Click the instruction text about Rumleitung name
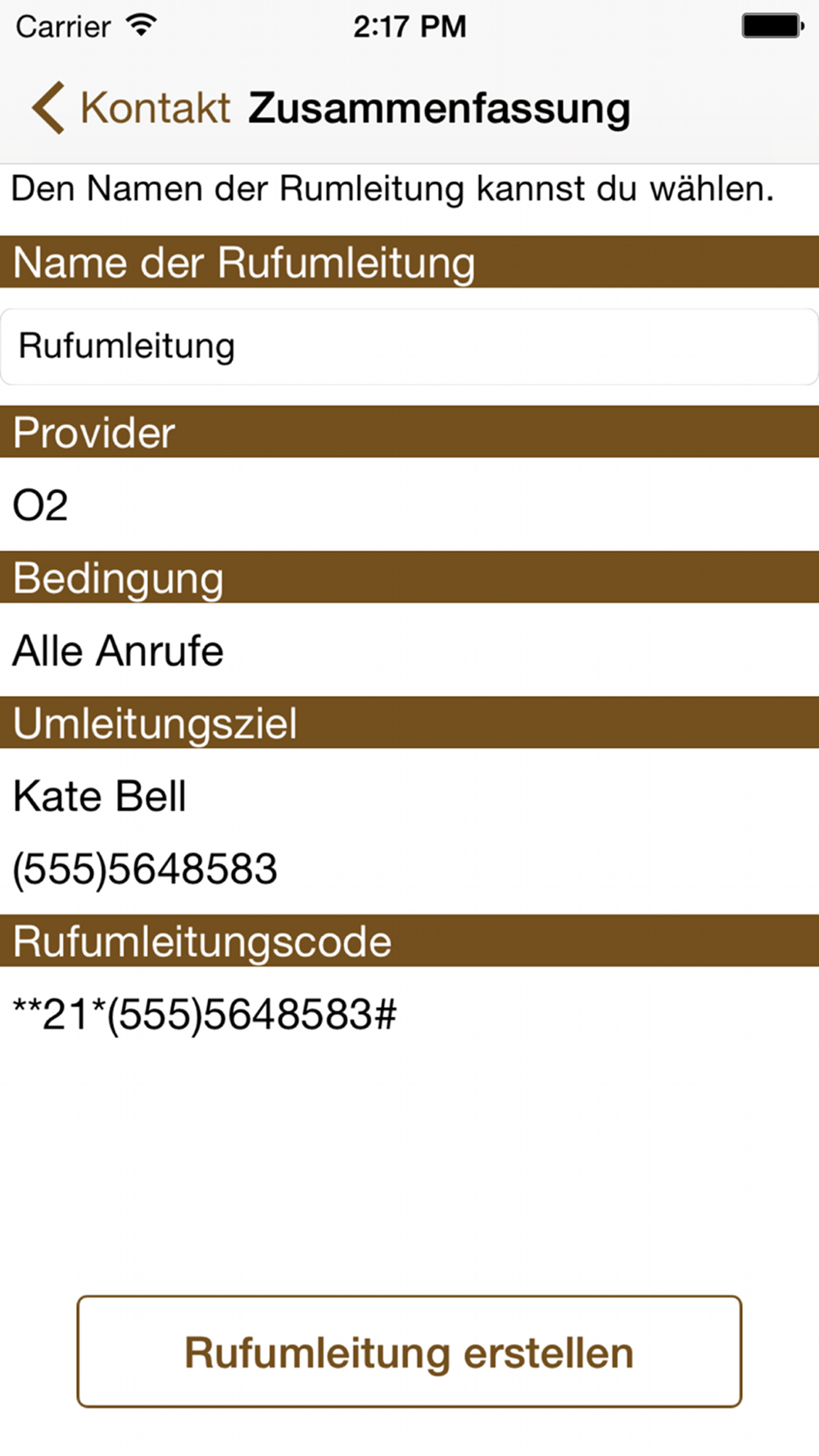 point(392,189)
